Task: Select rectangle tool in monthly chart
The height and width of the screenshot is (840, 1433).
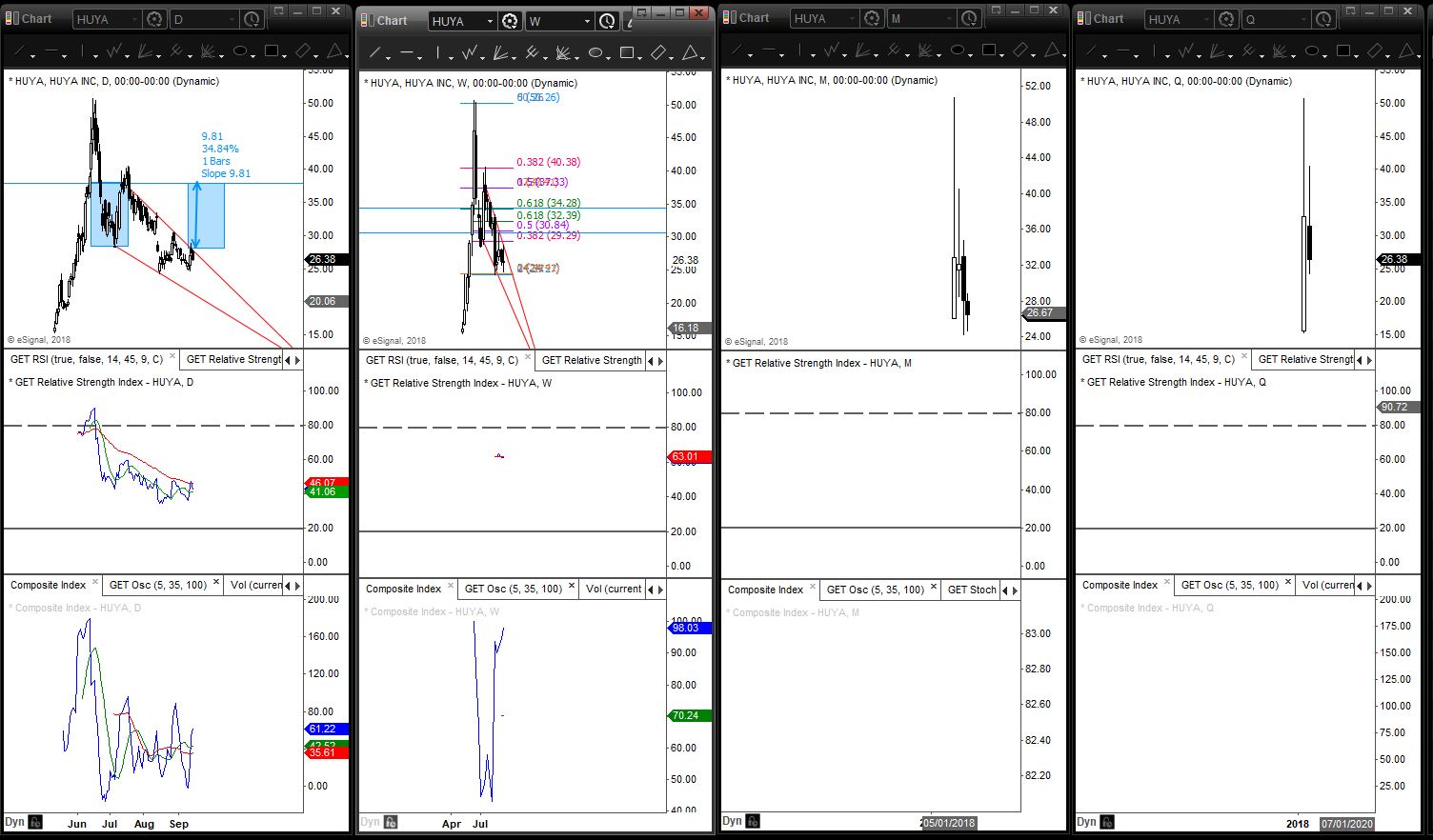Action: [989, 50]
